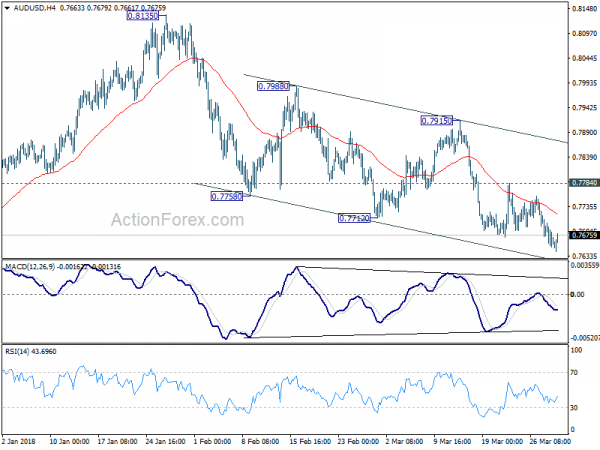Image resolution: width=600 pixels, height=450 pixels.
Task: Select the 0.77120 price label
Action: 355,218
